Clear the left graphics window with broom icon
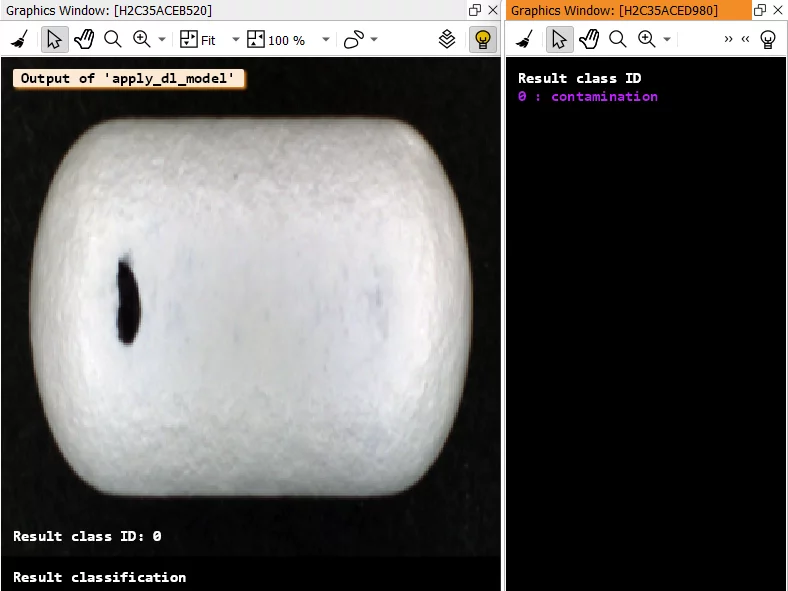 coord(18,40)
